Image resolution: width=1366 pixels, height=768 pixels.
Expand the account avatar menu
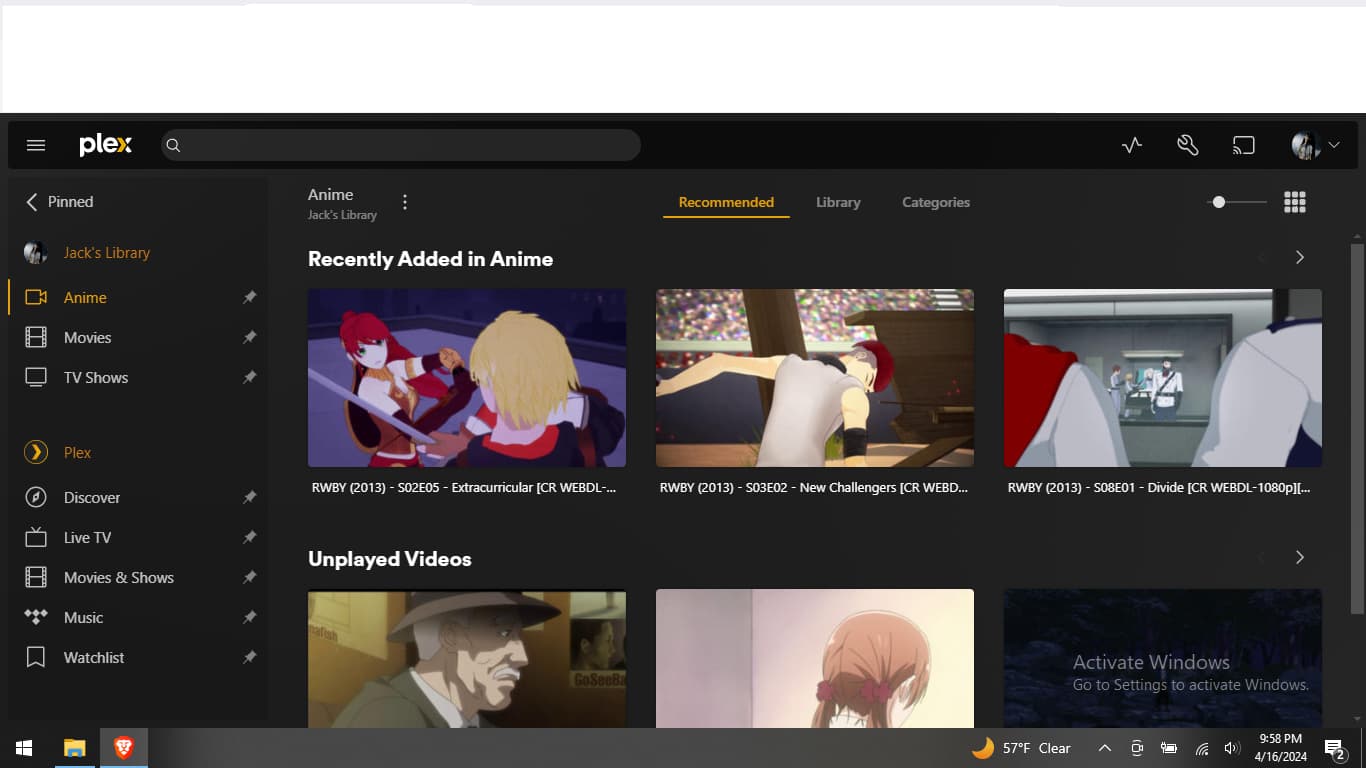coord(1315,145)
